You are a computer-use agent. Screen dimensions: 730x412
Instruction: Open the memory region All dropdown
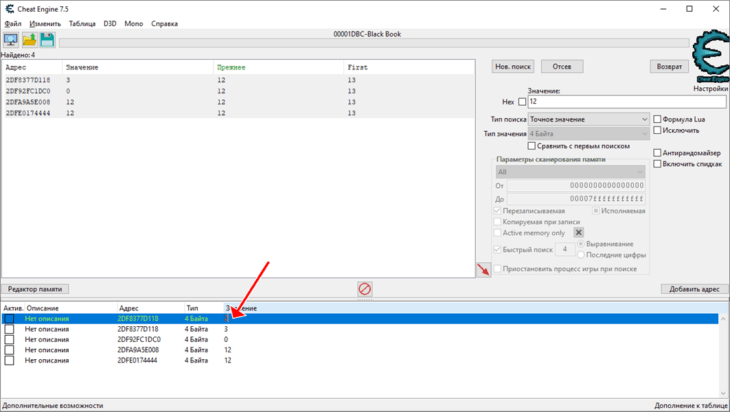pyautogui.click(x=570, y=172)
